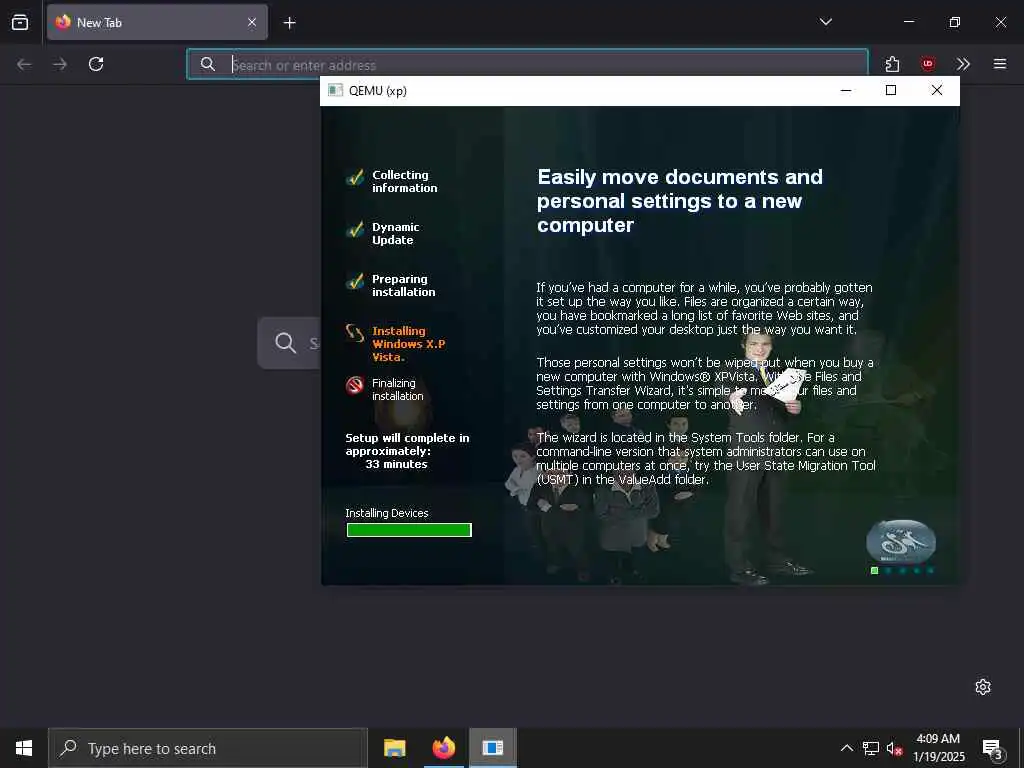Open the clock showing 4:09 AM
The height and width of the screenshot is (768, 1024).
tap(938, 748)
